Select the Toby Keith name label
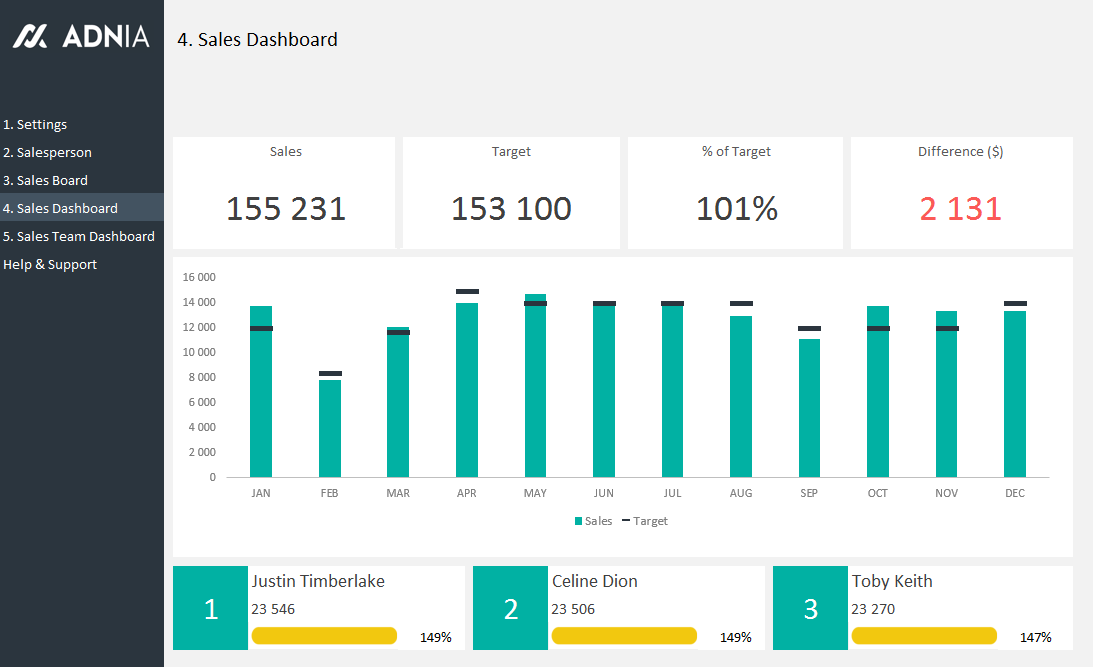This screenshot has width=1093, height=667. pos(892,581)
